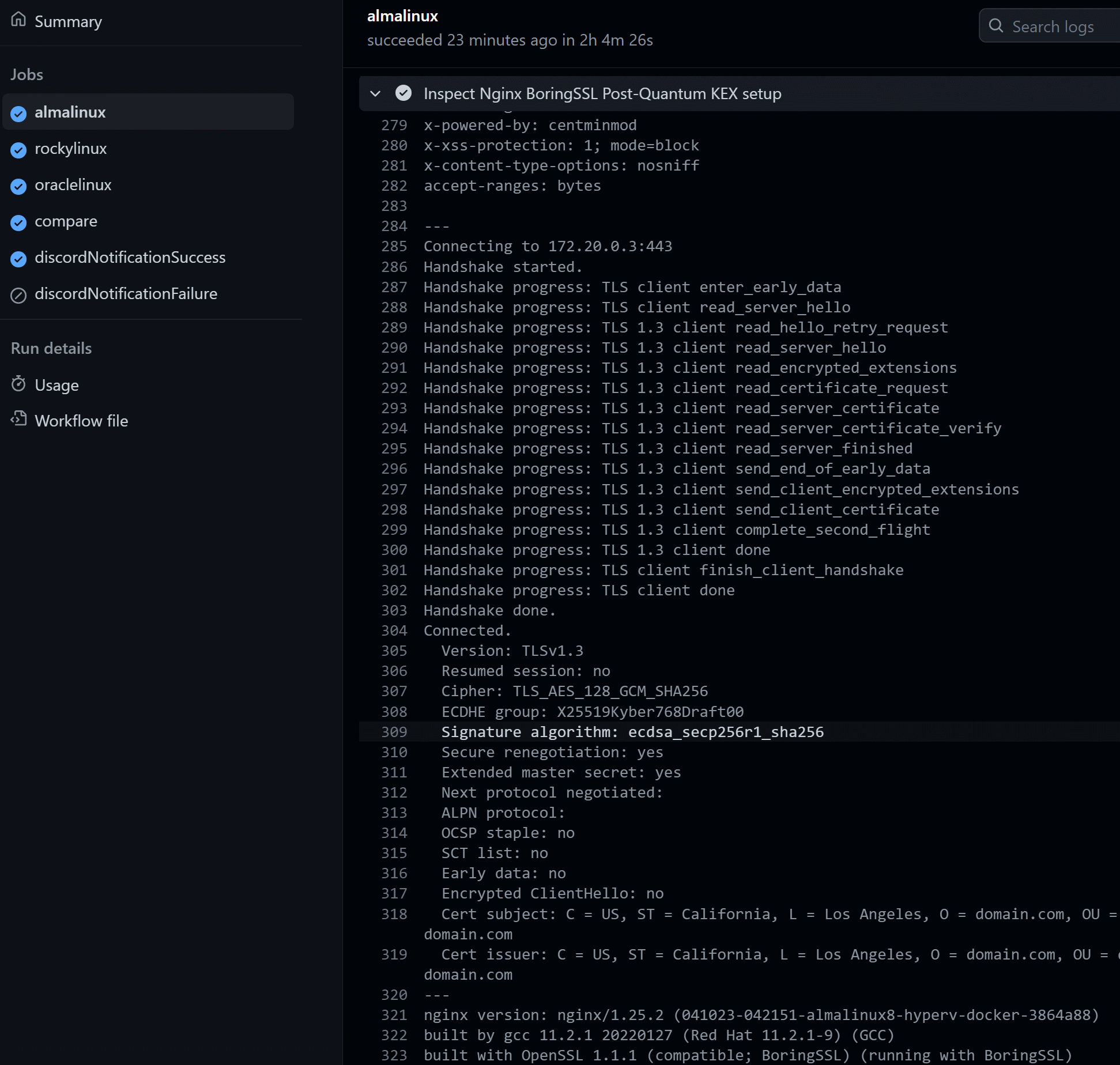Click the 'Extended master secret: yes' line

point(561,772)
